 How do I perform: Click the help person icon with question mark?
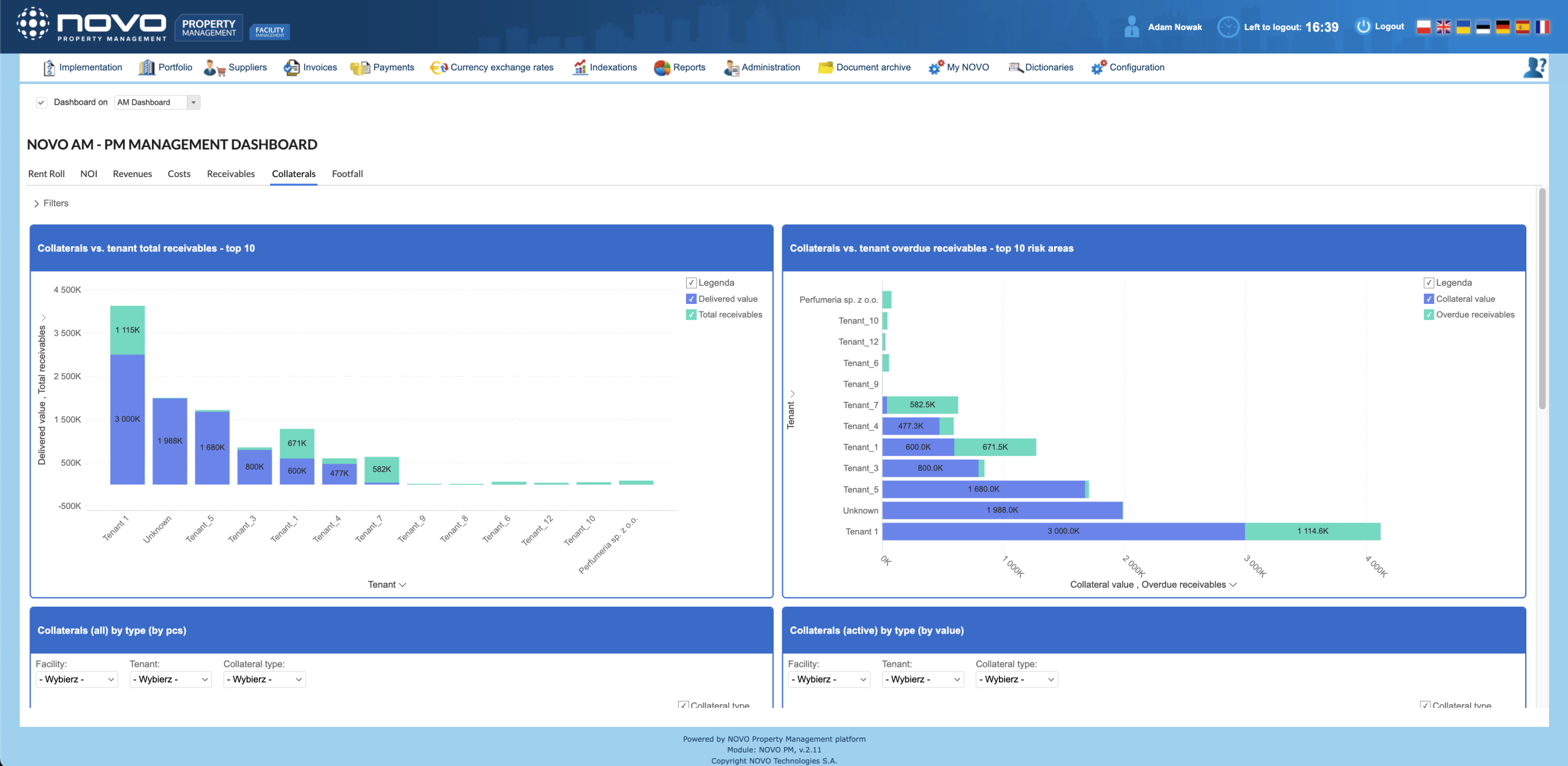1534,67
